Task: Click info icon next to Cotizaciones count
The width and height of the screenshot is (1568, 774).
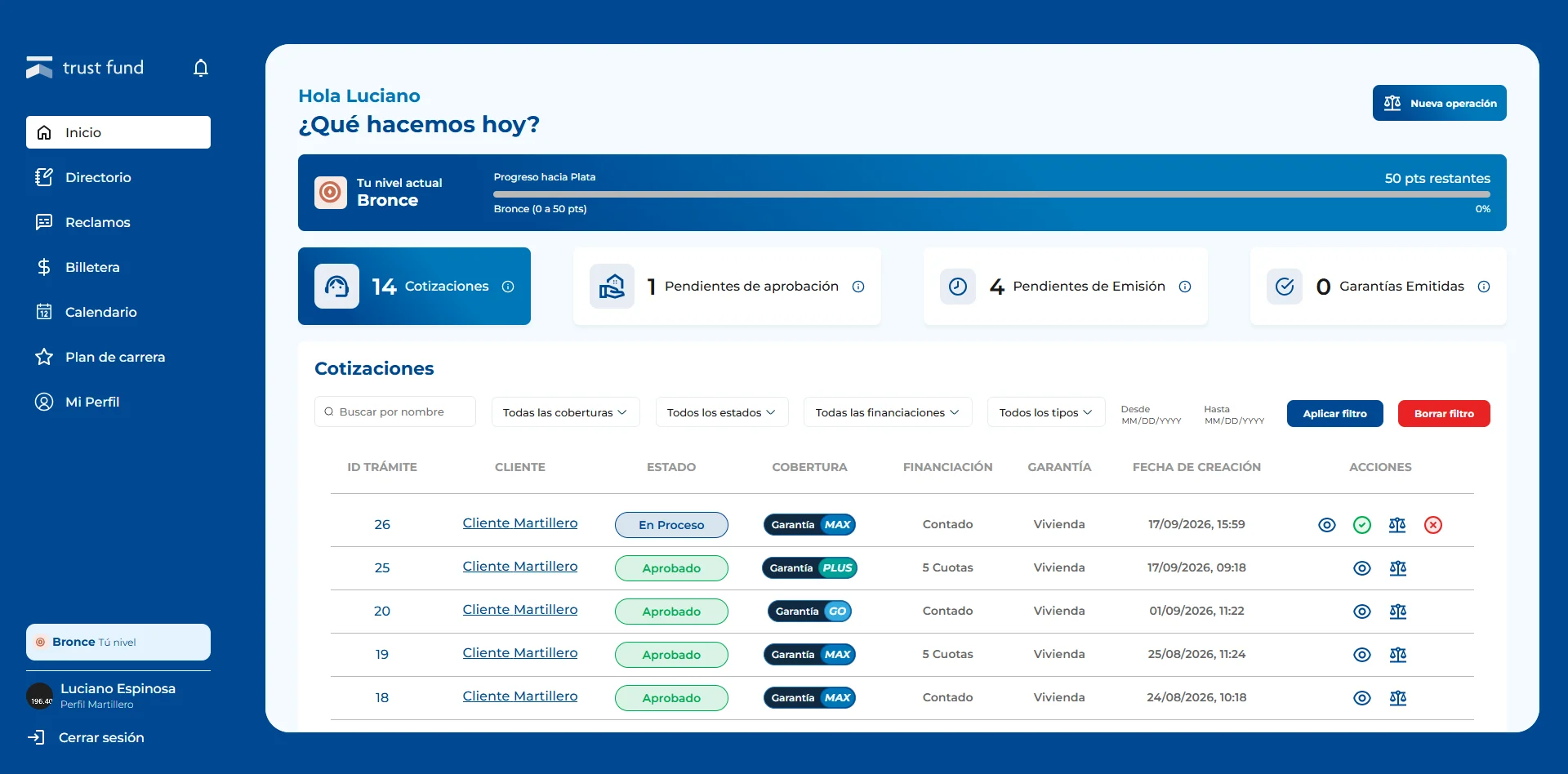Action: tap(508, 287)
